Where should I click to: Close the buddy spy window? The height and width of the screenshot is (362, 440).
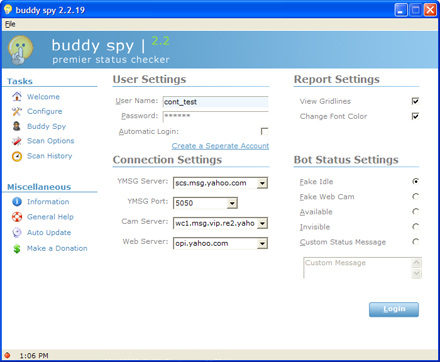tap(430, 10)
